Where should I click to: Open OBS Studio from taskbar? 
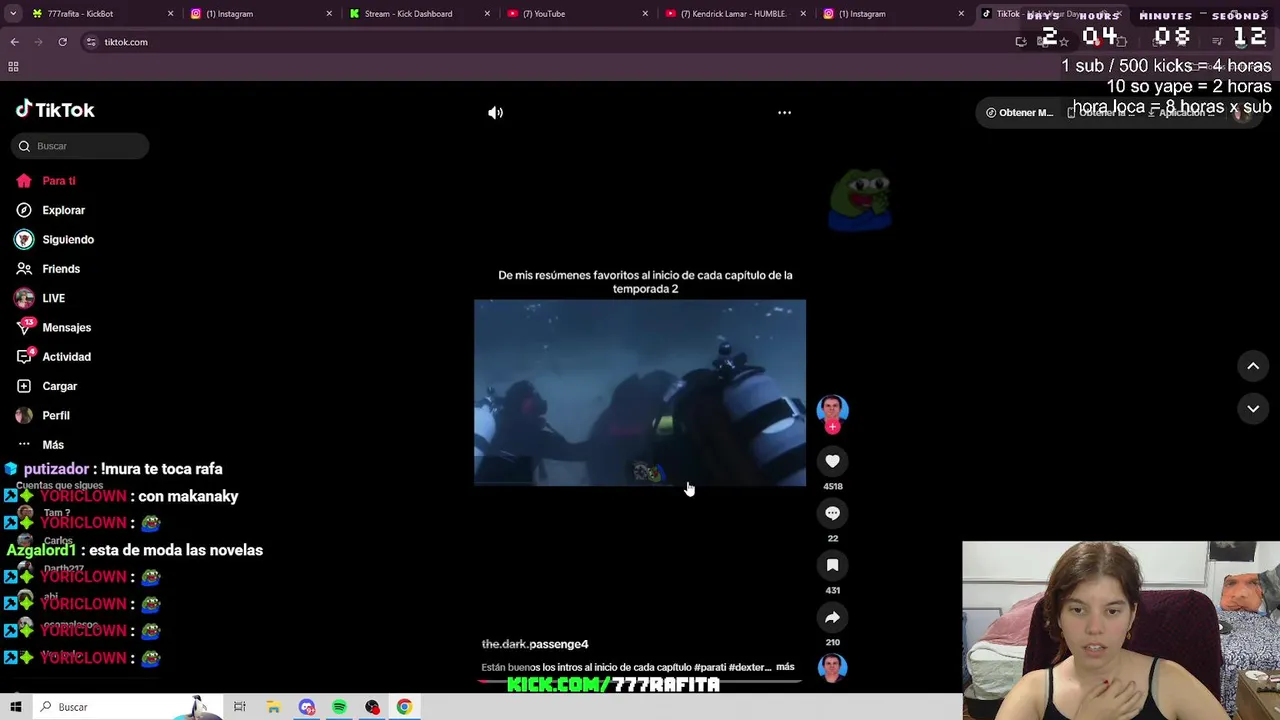372,707
